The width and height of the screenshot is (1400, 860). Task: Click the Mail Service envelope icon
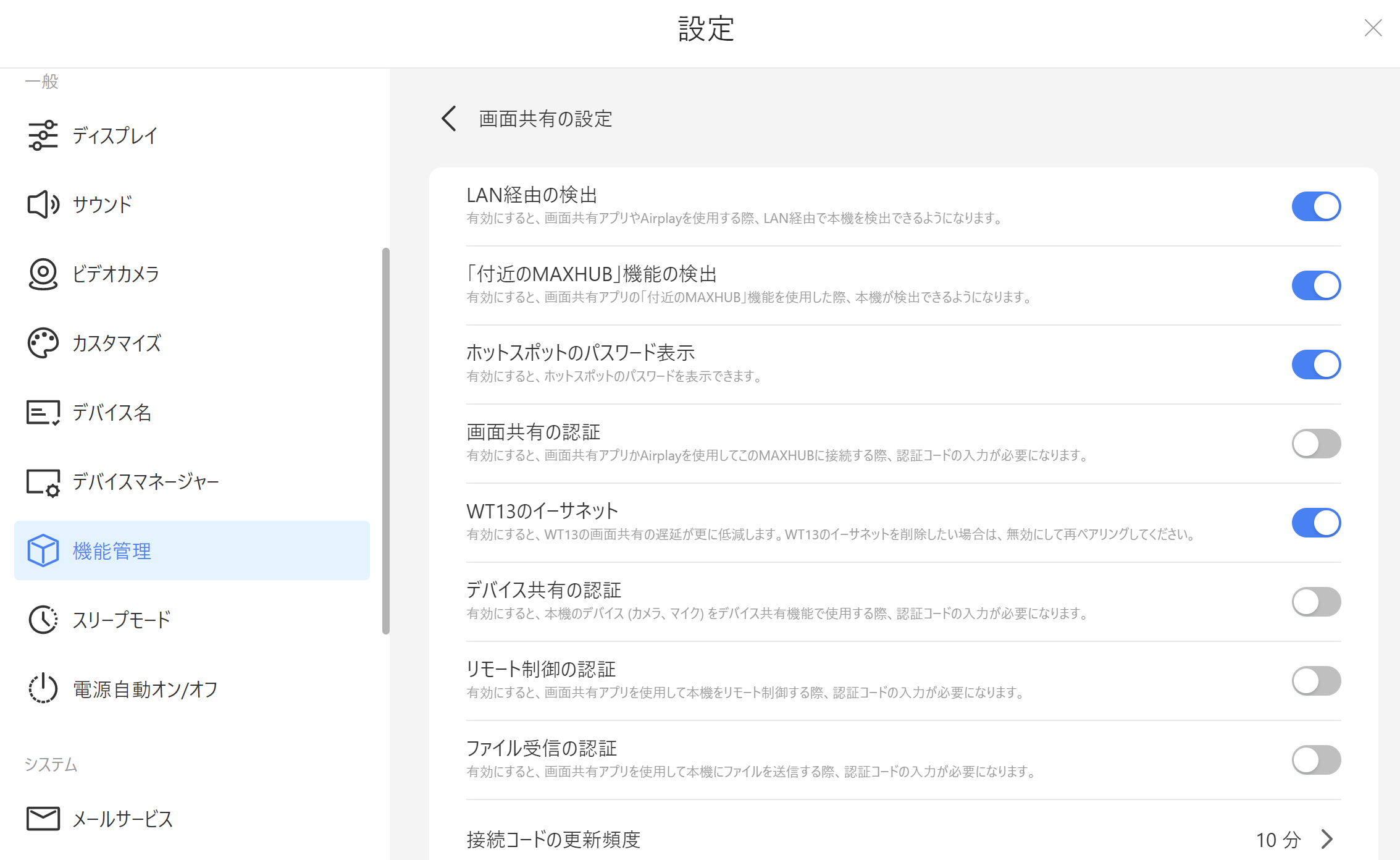(x=43, y=819)
